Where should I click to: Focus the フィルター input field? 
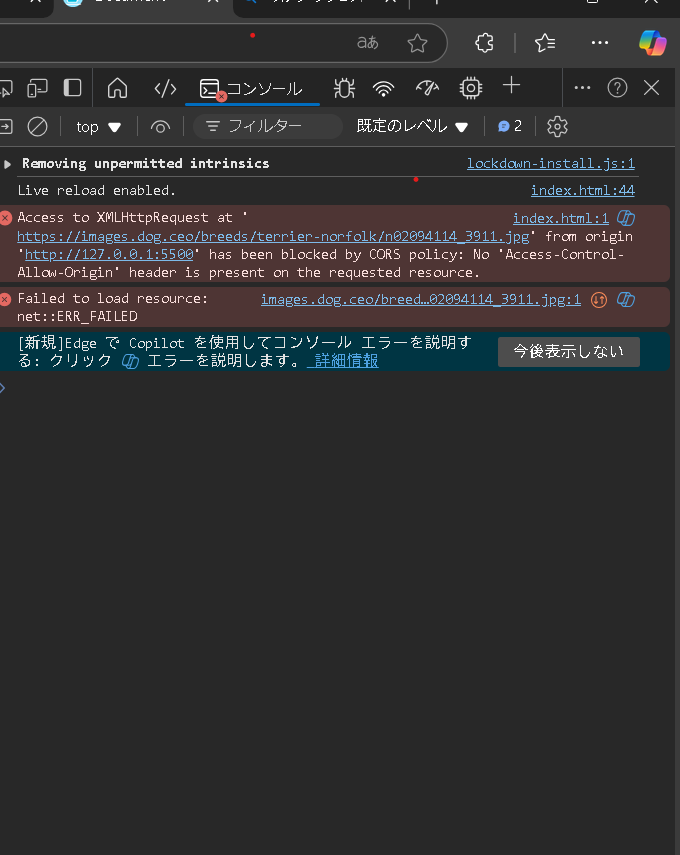tap(268, 127)
